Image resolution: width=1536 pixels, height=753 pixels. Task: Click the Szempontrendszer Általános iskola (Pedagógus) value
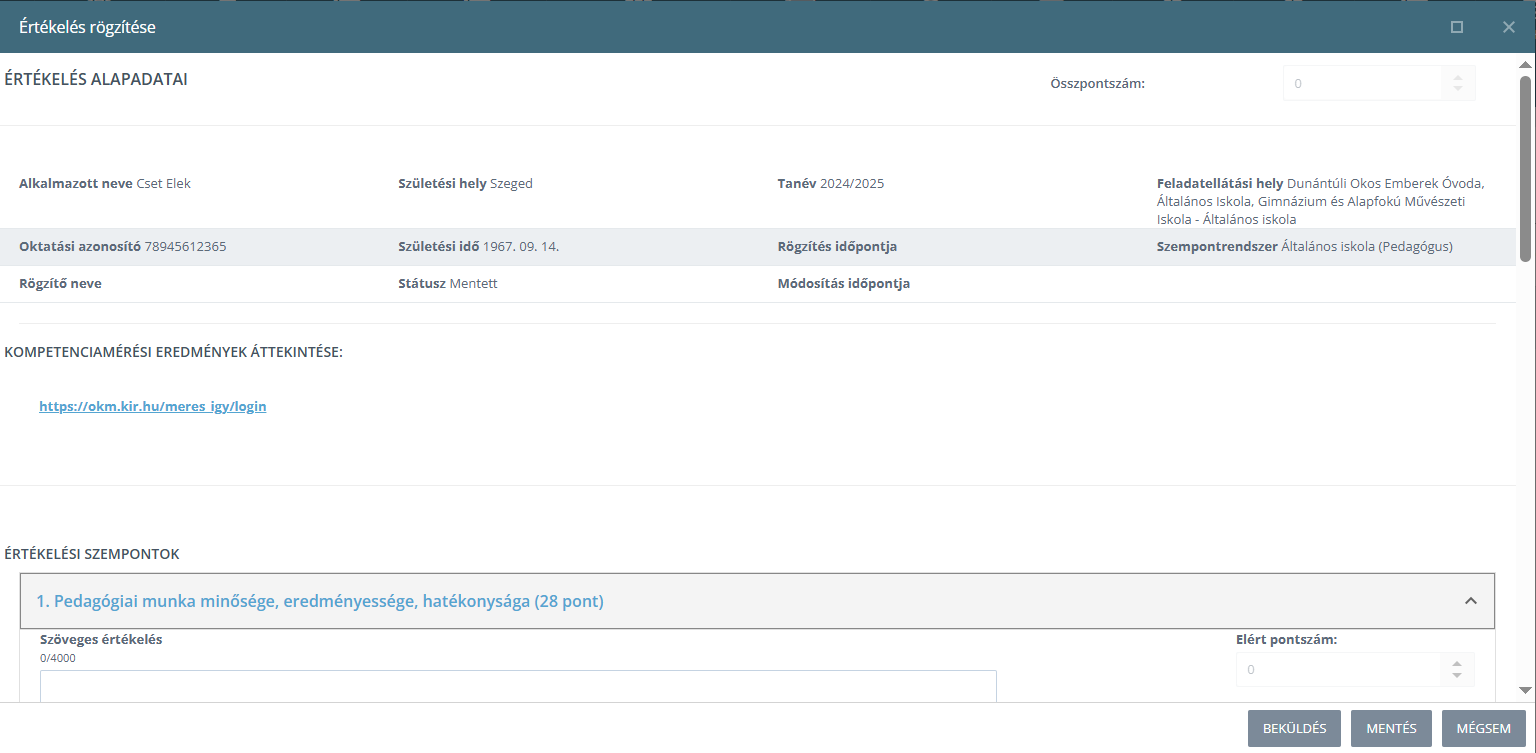coord(1367,247)
